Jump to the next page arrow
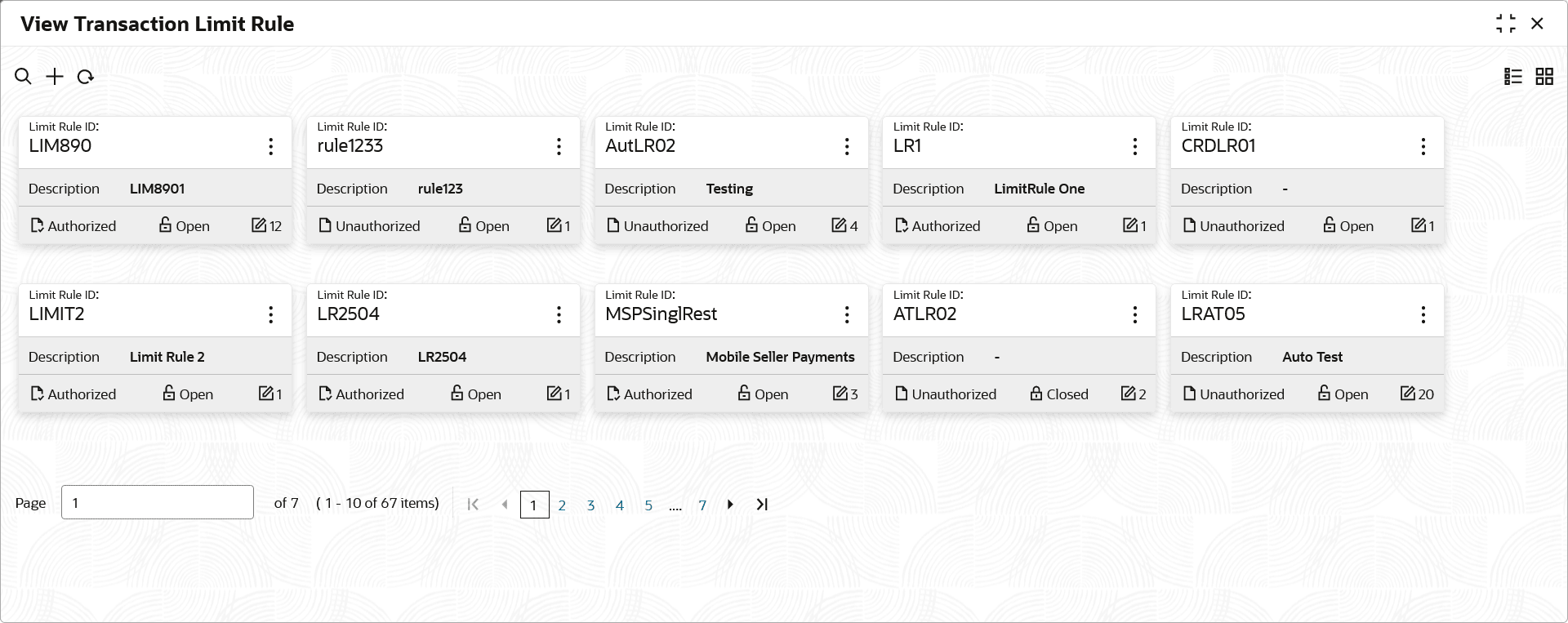The image size is (1568, 623). tap(730, 505)
